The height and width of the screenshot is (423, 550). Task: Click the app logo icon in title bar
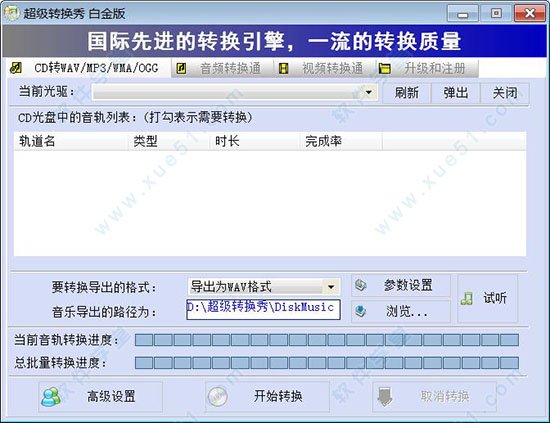pyautogui.click(x=12, y=13)
